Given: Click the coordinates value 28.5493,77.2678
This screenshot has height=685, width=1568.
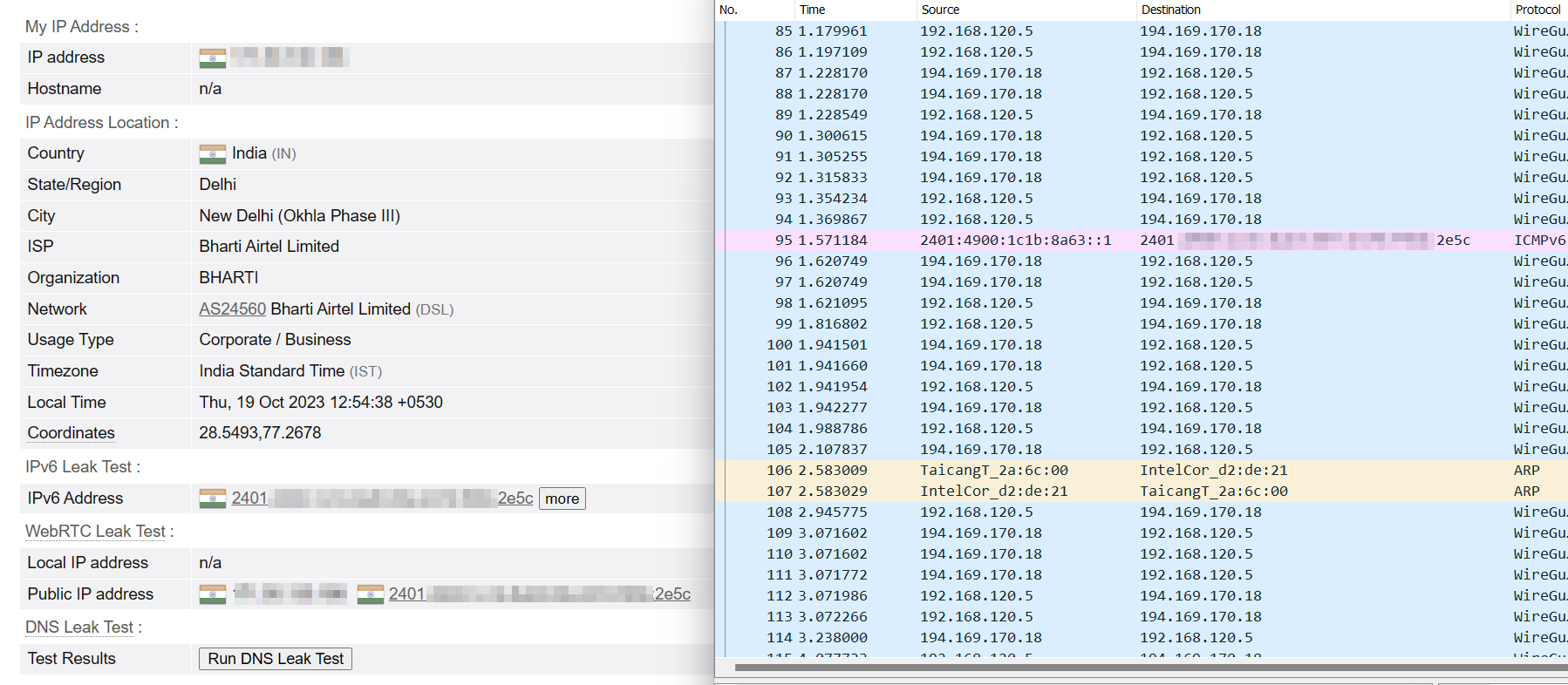Looking at the screenshot, I should coord(260,432).
